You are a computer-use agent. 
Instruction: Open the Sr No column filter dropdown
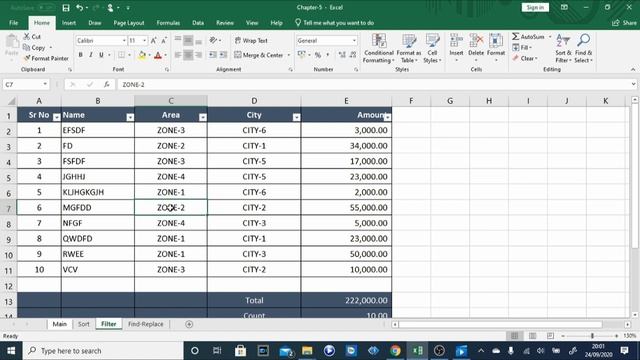click(57, 118)
